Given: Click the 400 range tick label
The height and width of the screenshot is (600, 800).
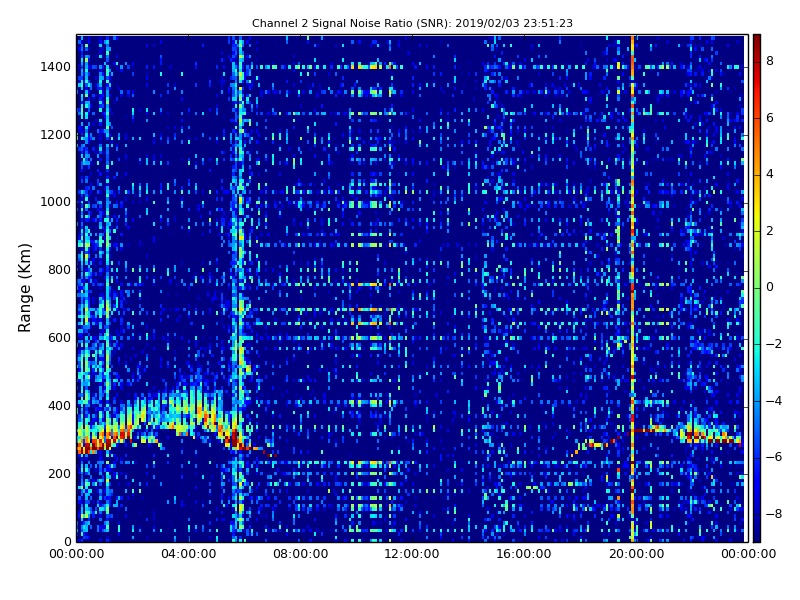Looking at the screenshot, I should (59, 406).
